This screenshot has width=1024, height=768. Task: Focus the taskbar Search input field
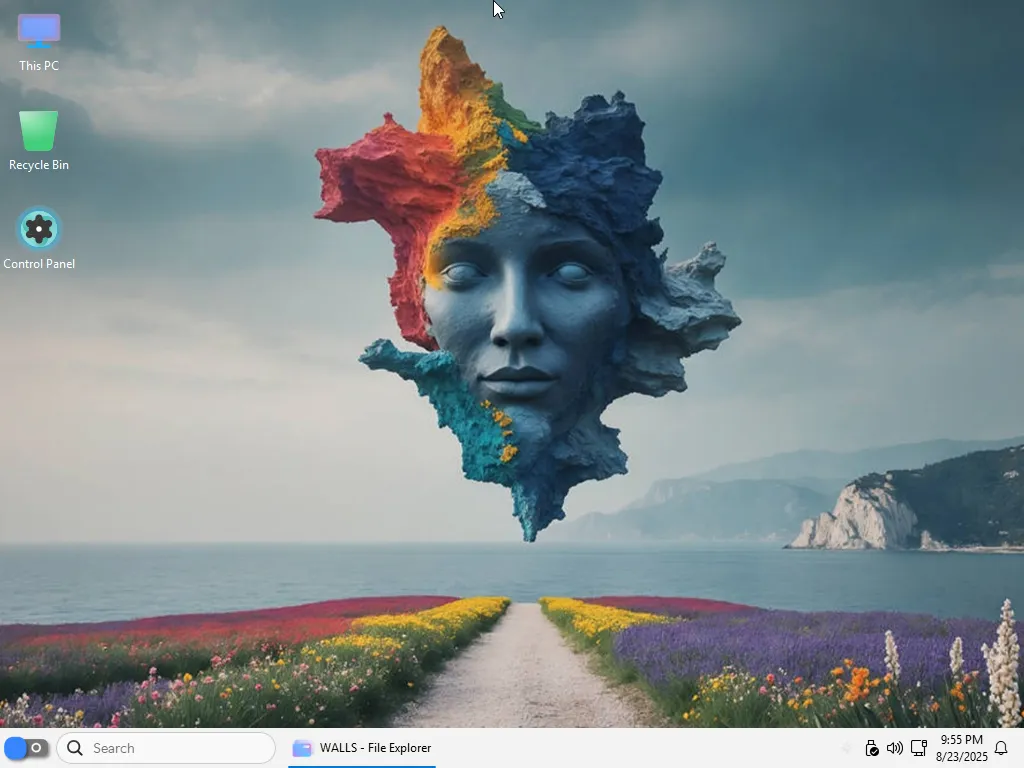tap(166, 748)
